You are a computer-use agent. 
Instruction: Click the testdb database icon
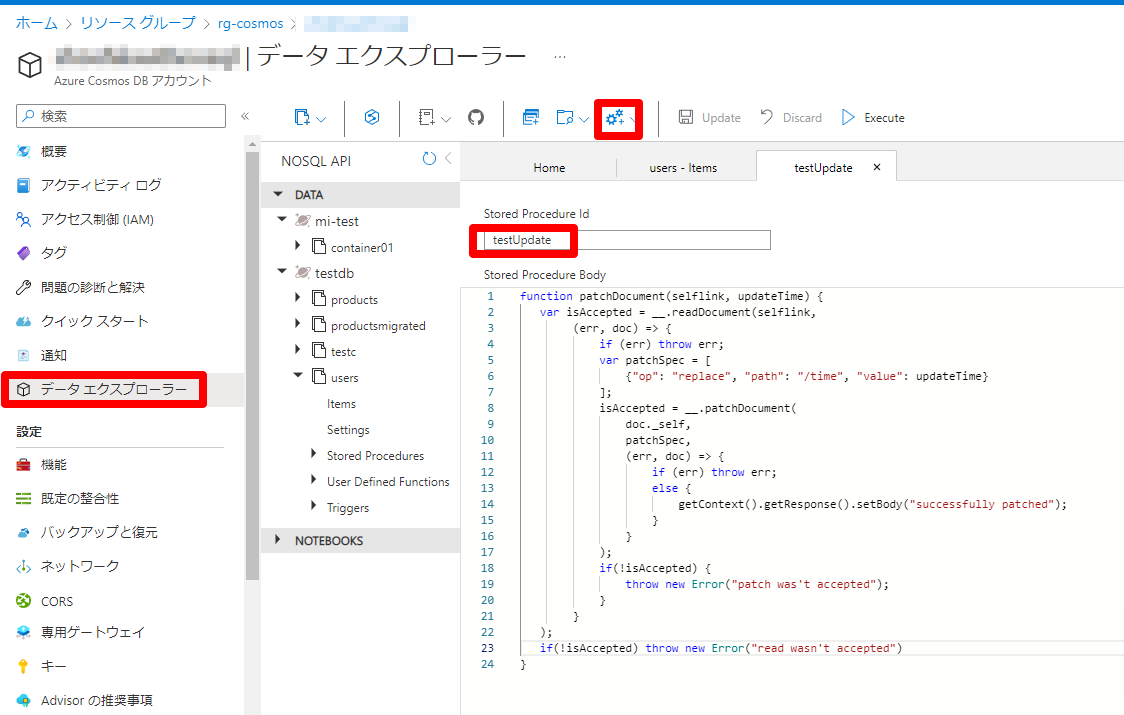303,272
